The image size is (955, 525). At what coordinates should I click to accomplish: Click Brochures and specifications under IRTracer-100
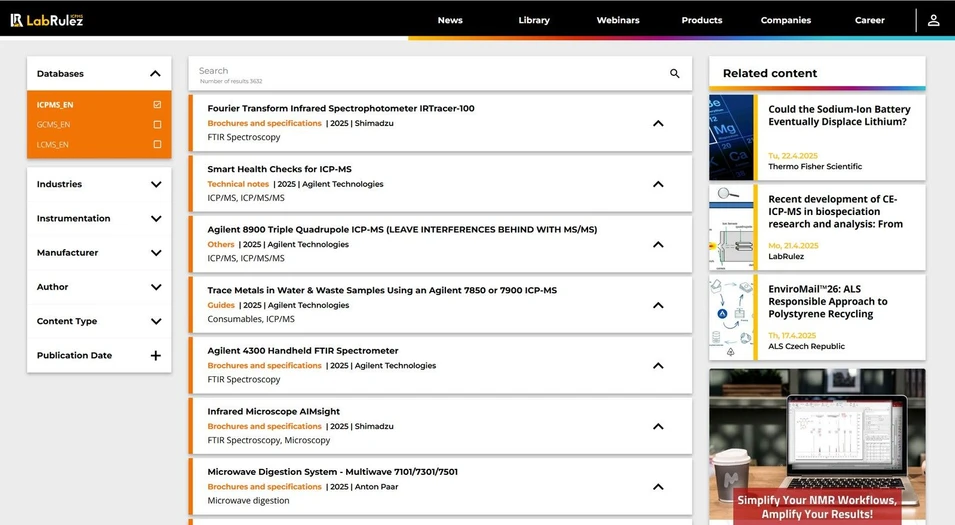coord(264,123)
